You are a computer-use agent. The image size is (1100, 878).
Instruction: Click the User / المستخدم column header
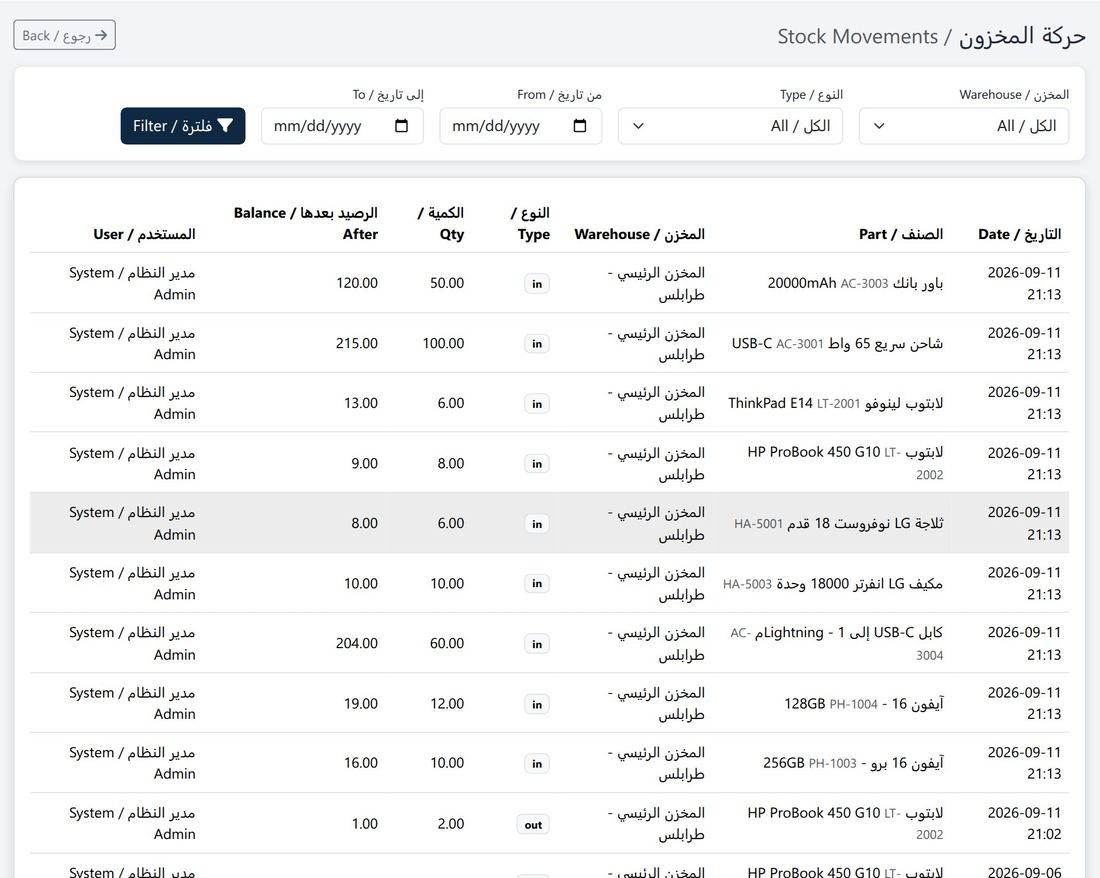pos(145,234)
